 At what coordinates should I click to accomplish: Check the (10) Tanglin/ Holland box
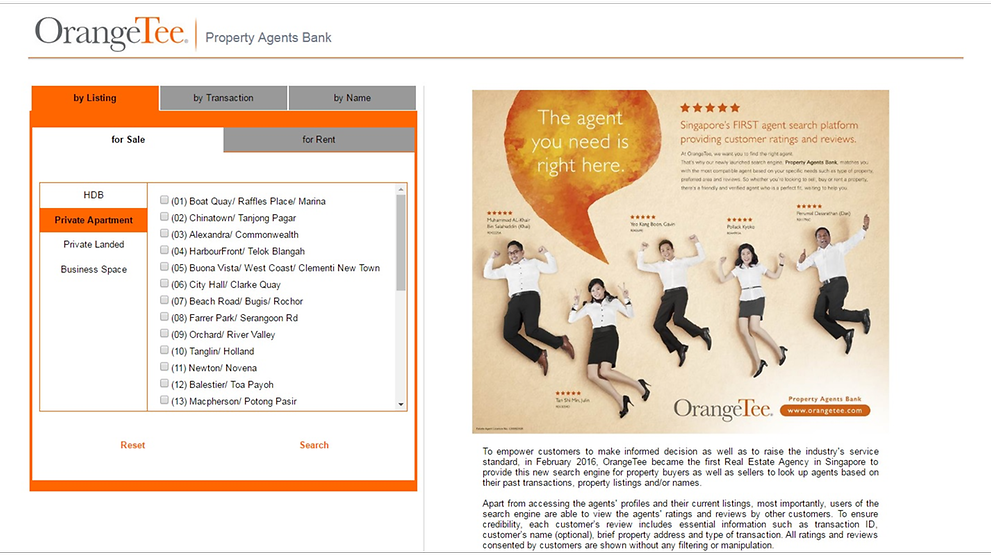coord(164,350)
